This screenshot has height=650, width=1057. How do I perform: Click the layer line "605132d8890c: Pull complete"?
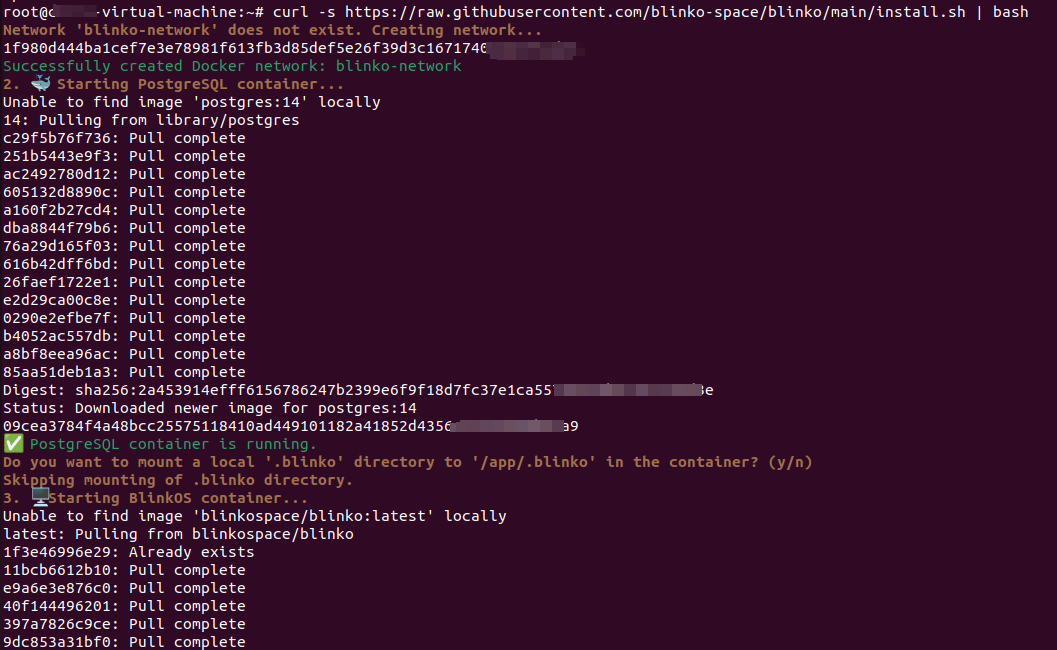124,192
